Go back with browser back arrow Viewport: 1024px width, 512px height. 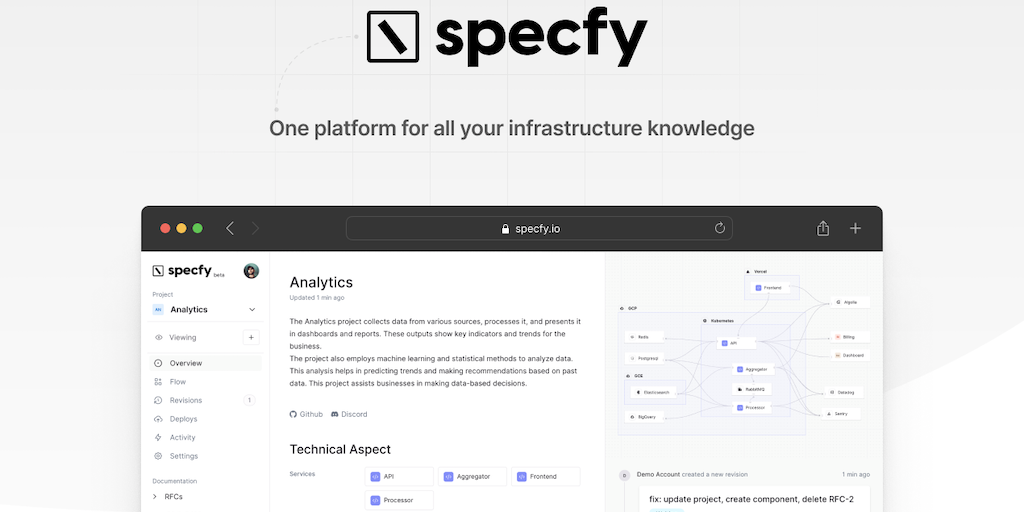pos(230,228)
